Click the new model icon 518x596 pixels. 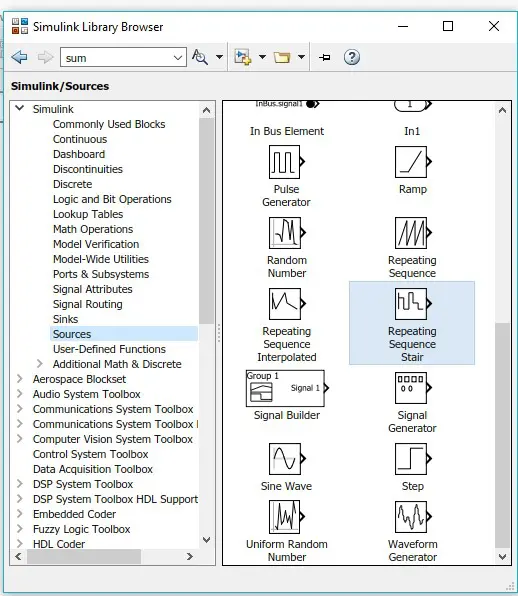[x=242, y=57]
